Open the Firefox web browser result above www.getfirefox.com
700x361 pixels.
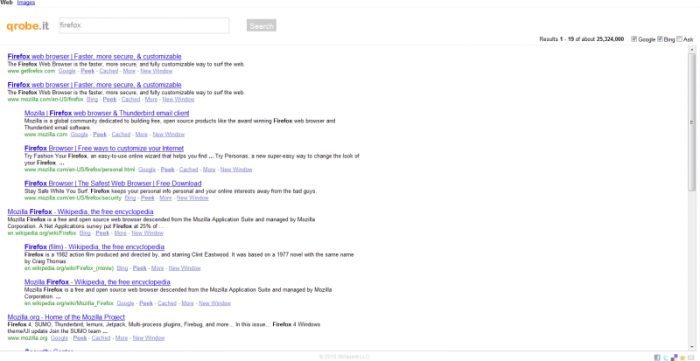tap(94, 57)
